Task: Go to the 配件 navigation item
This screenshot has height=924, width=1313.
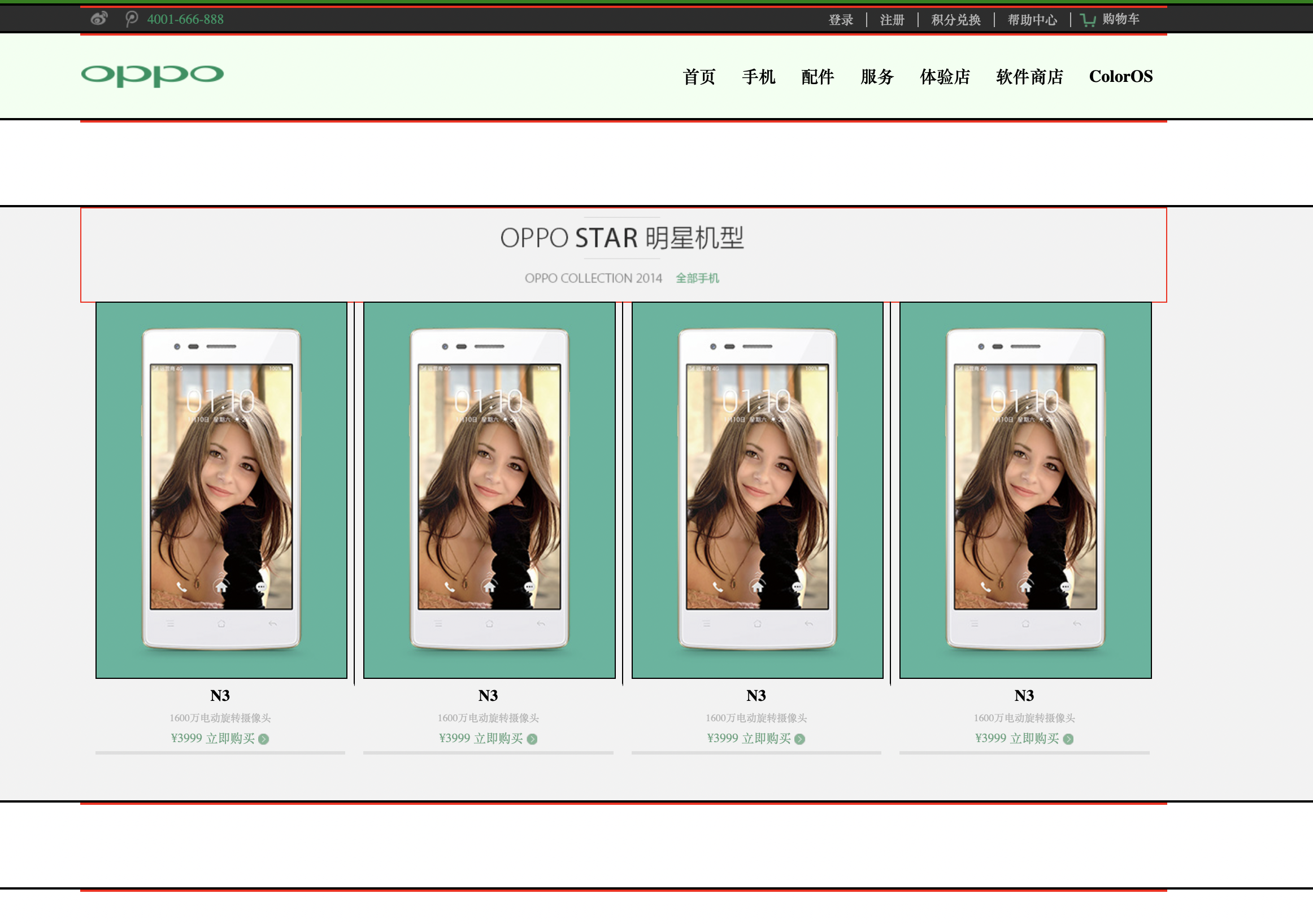Action: 817,77
